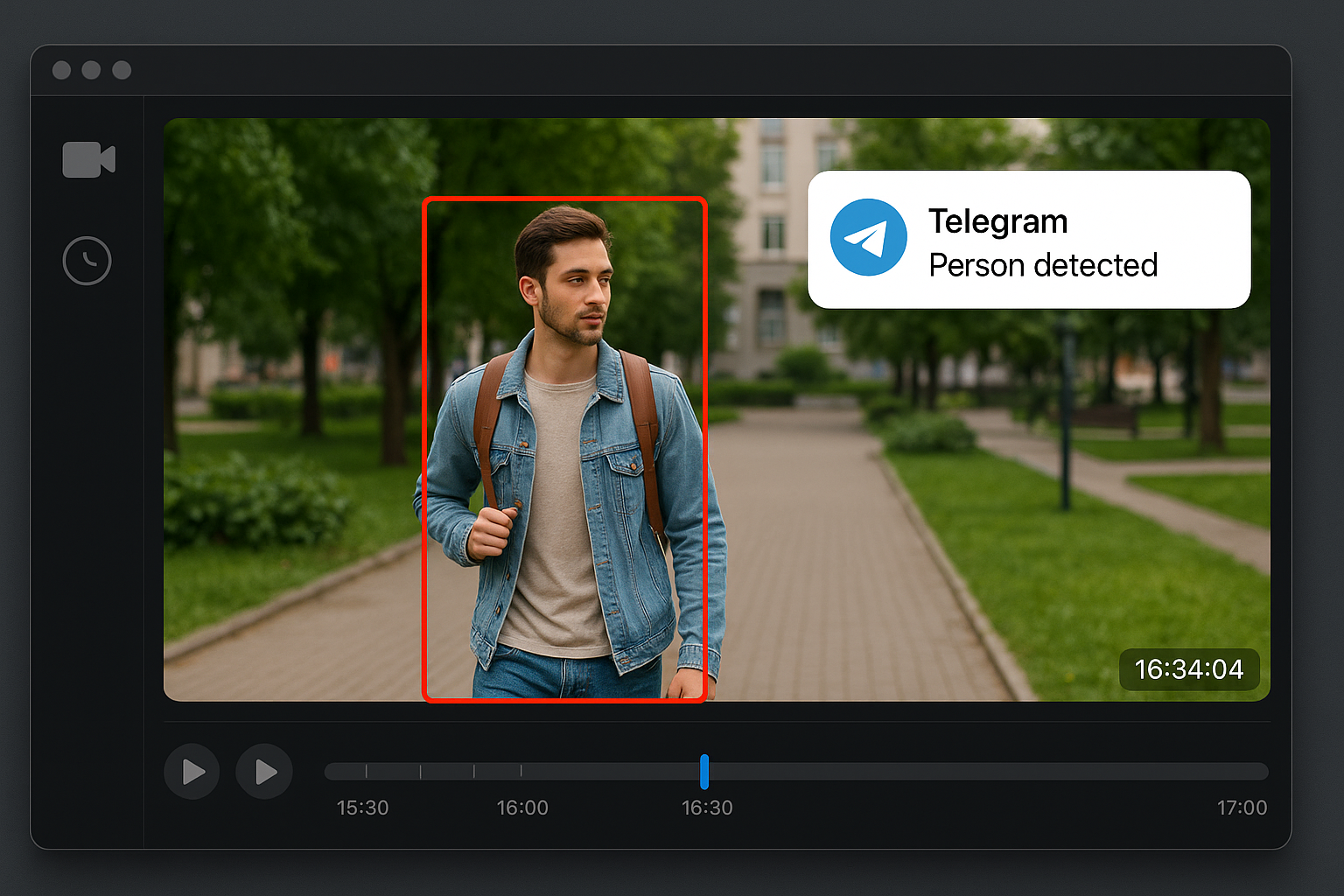
Task: Open the history clock icon in sidebar
Action: 87,261
